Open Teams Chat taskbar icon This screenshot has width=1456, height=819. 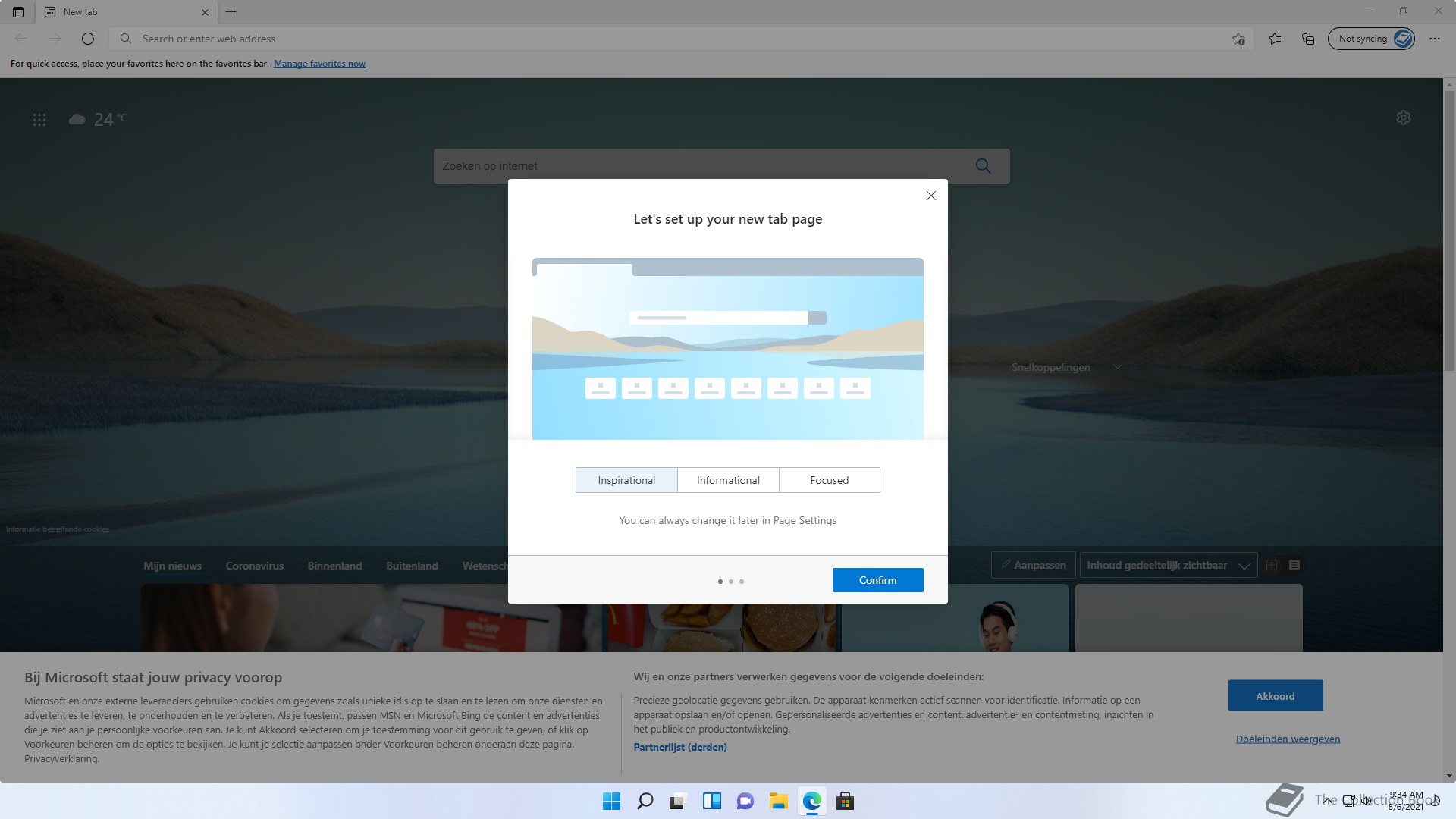(x=745, y=801)
